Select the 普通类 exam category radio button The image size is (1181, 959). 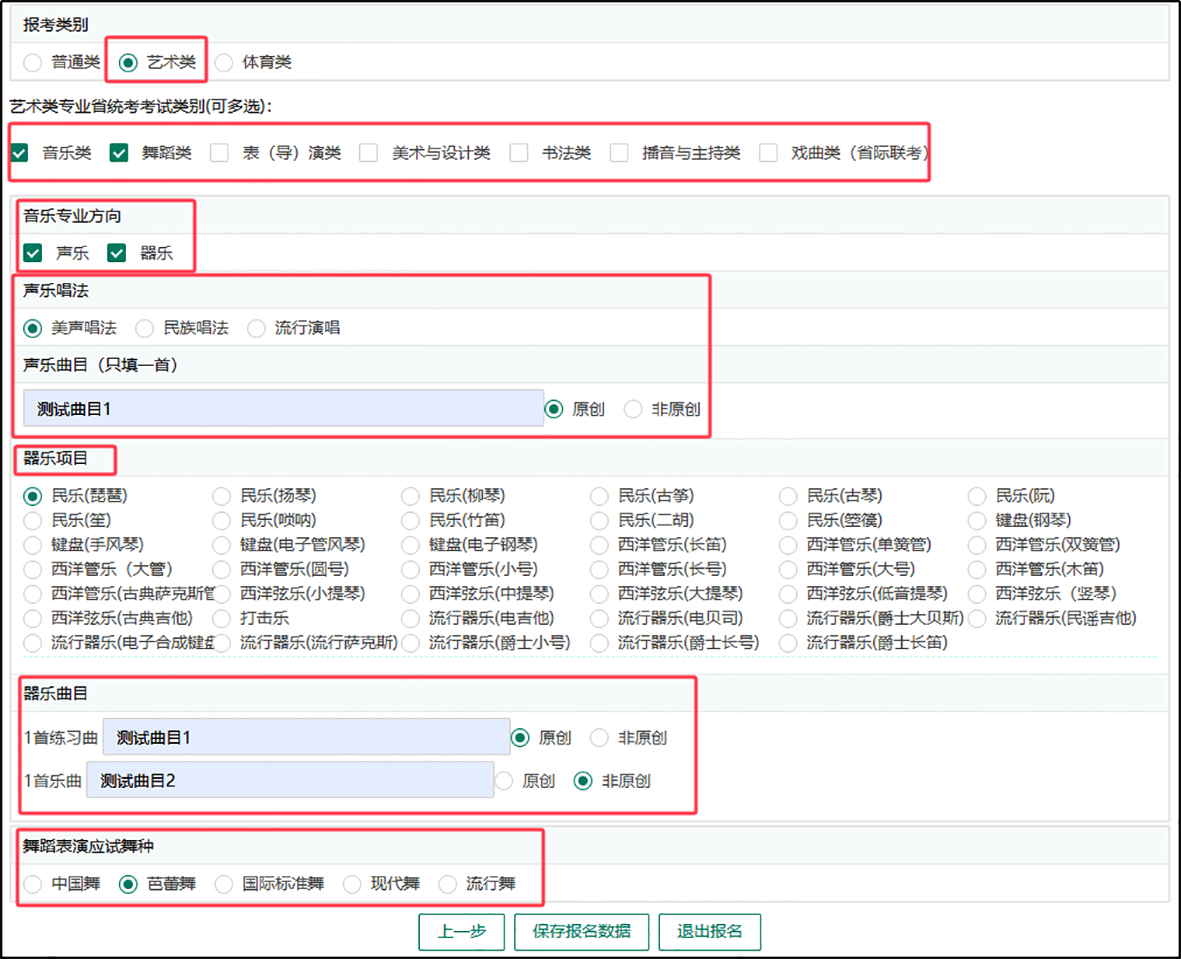(33, 62)
